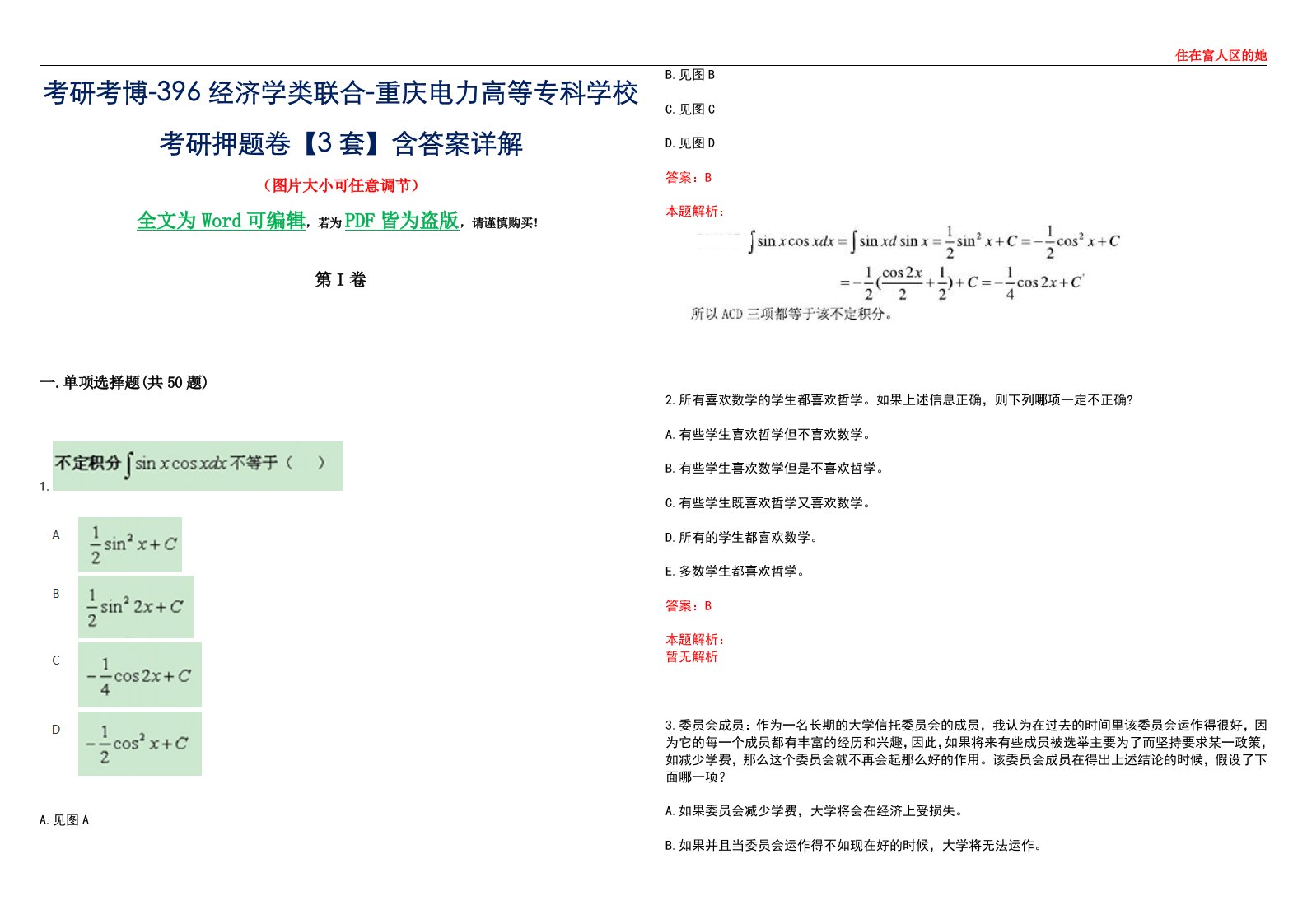The image size is (1307, 924).
Task: Select option A 如果委员会减少学费
Action: click(x=815, y=811)
